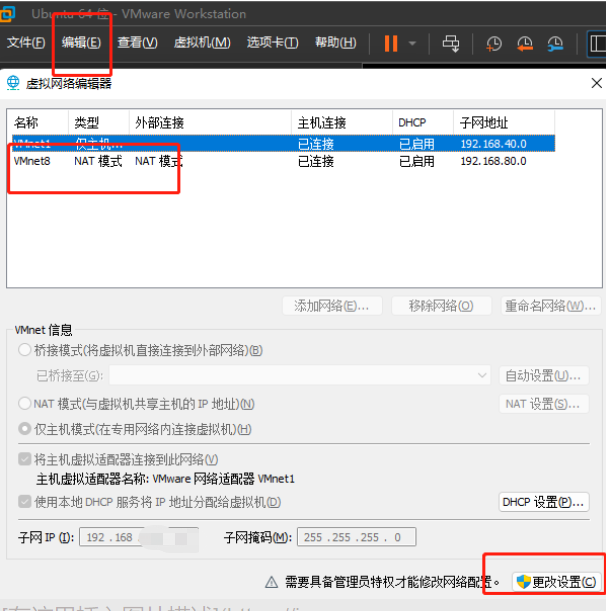Click the virtual network editor globe icon
Screen dimensions: 606x611
coord(13,83)
